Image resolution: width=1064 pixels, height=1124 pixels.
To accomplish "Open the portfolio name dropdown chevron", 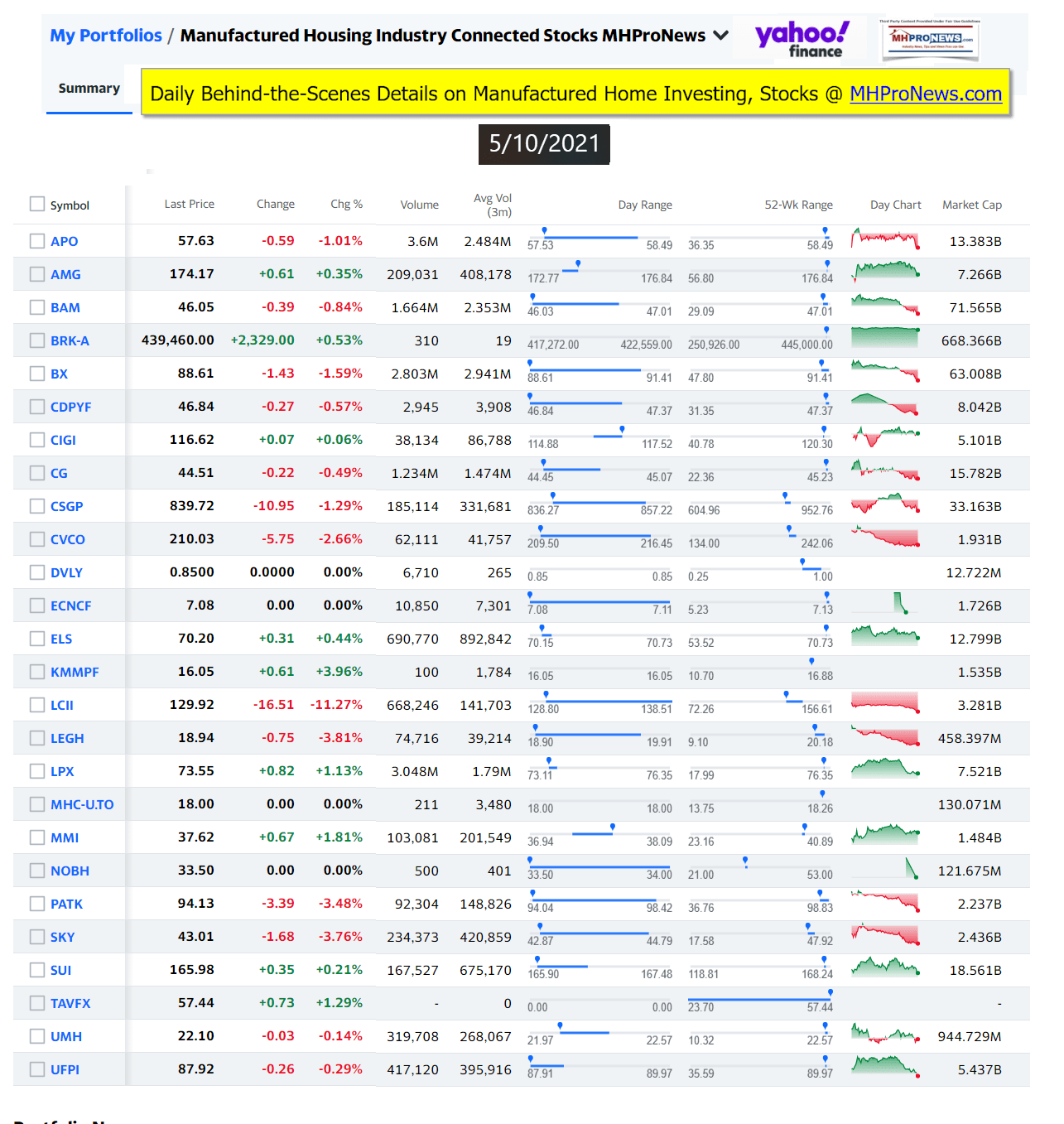I will coord(720,36).
